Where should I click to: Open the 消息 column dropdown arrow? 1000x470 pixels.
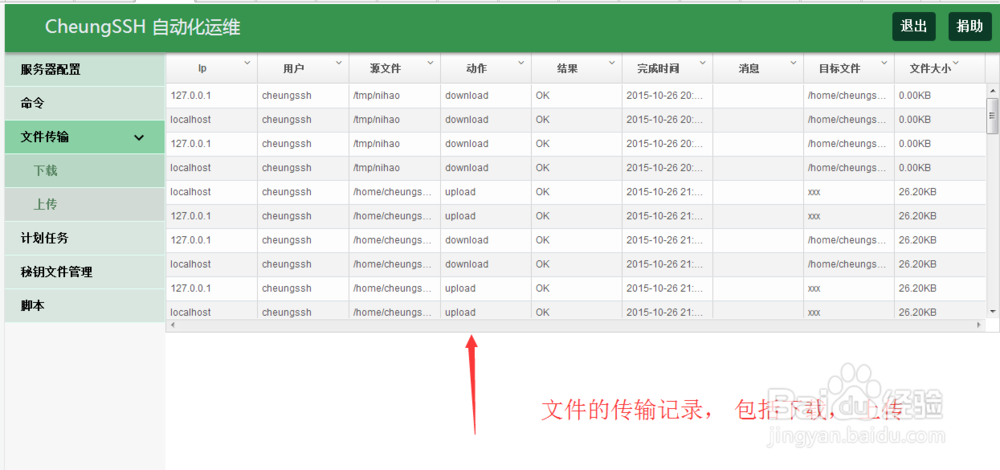pyautogui.click(x=793, y=62)
